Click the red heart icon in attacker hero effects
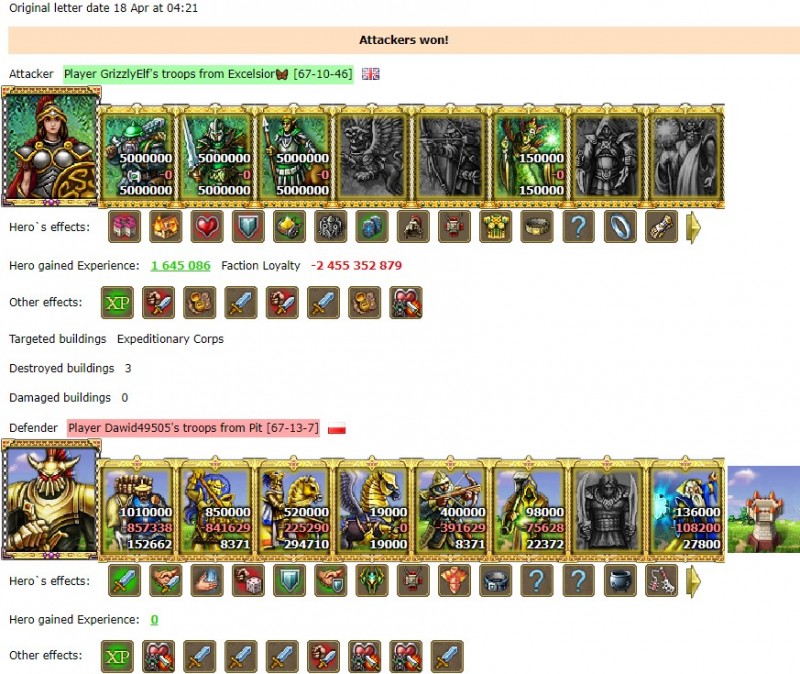This screenshot has height=674, width=800. (207, 227)
